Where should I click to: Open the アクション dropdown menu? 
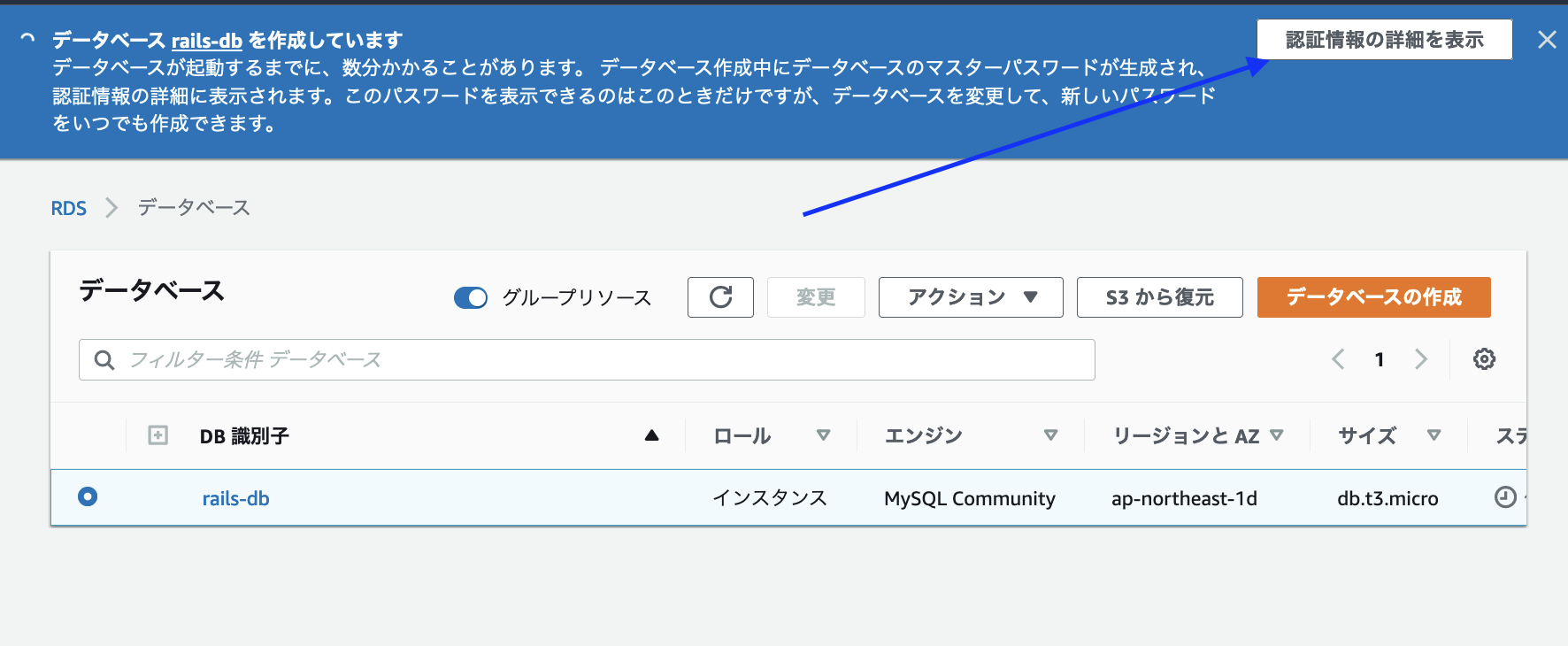tap(971, 297)
